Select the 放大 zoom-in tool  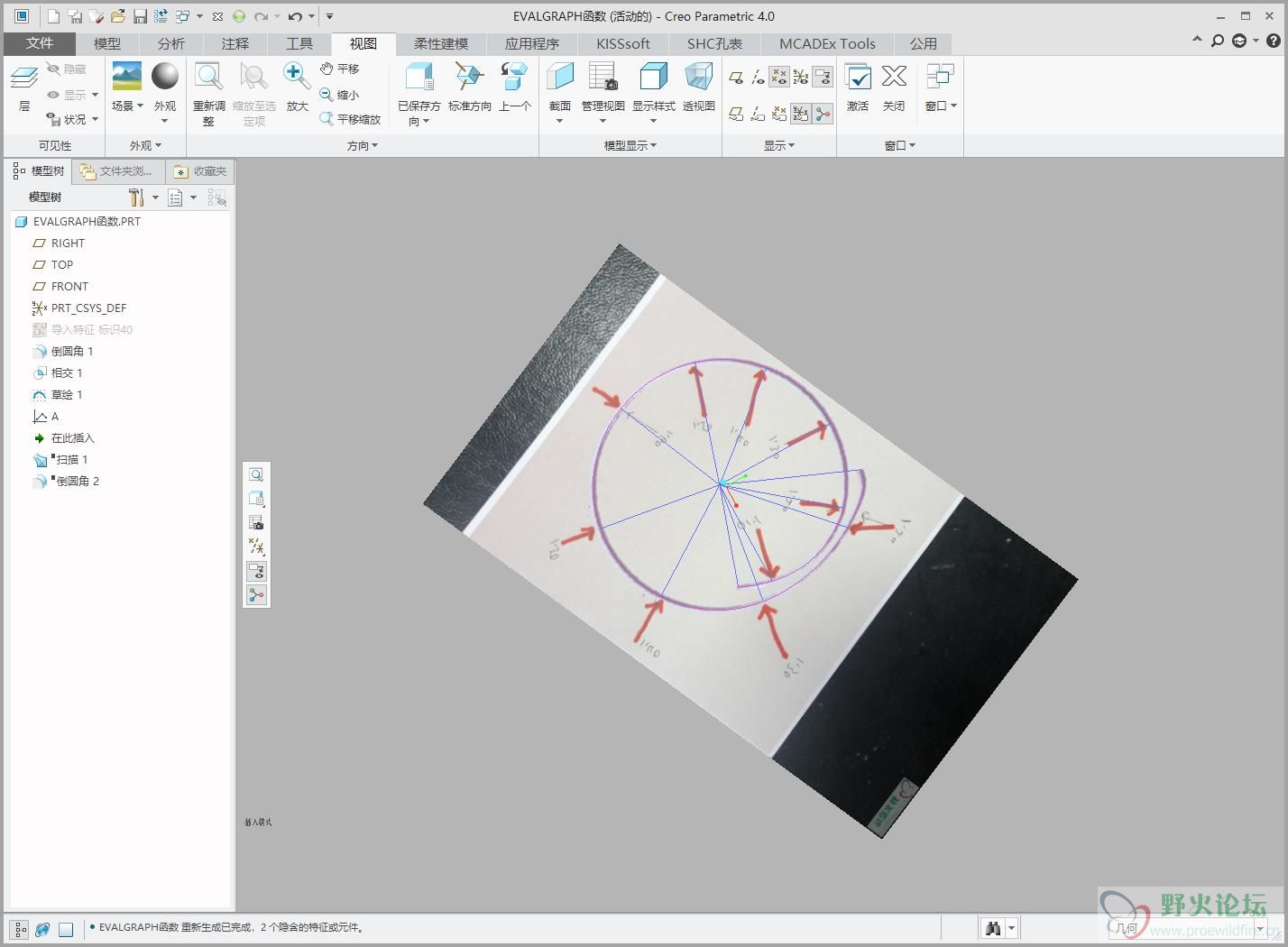[x=297, y=76]
